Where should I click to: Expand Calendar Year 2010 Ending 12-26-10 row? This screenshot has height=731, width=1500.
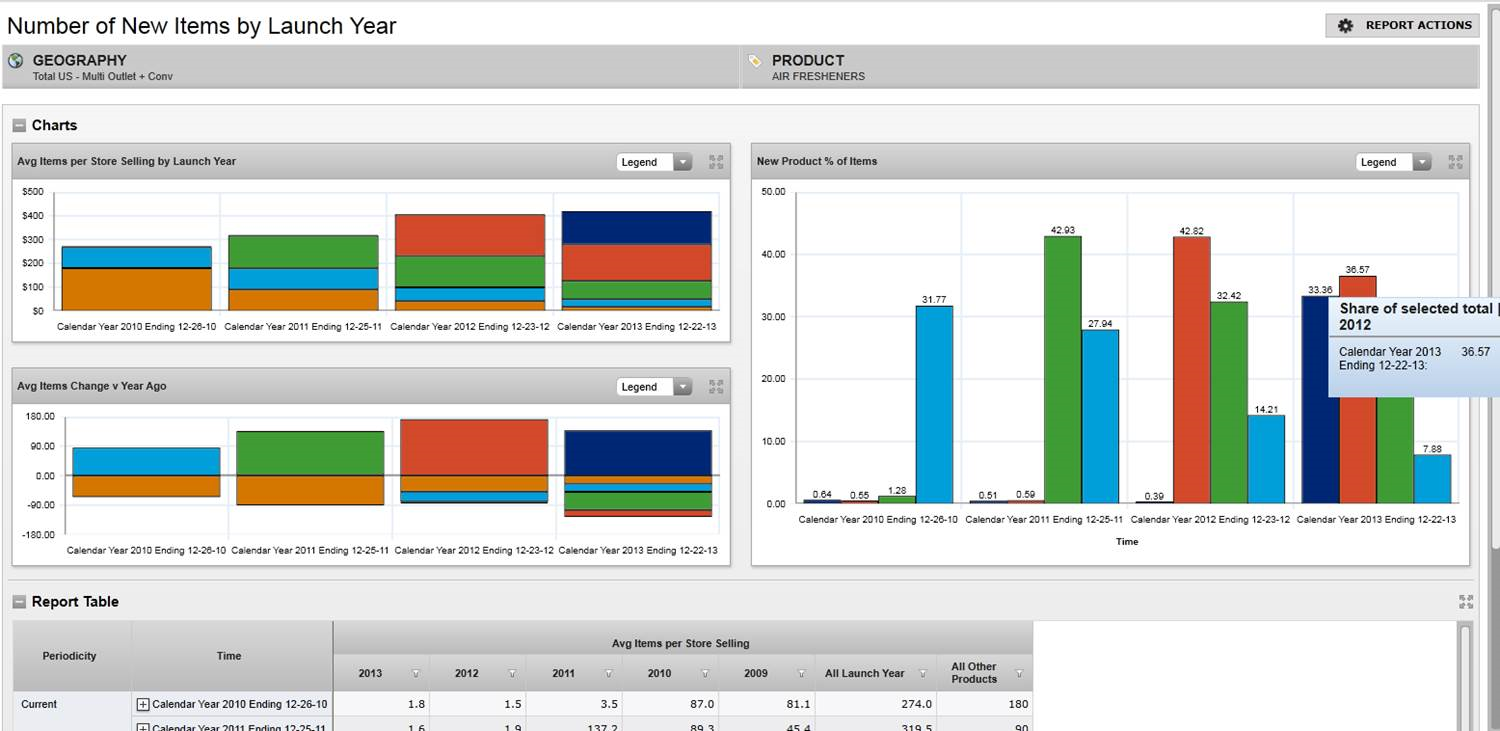[x=143, y=705]
